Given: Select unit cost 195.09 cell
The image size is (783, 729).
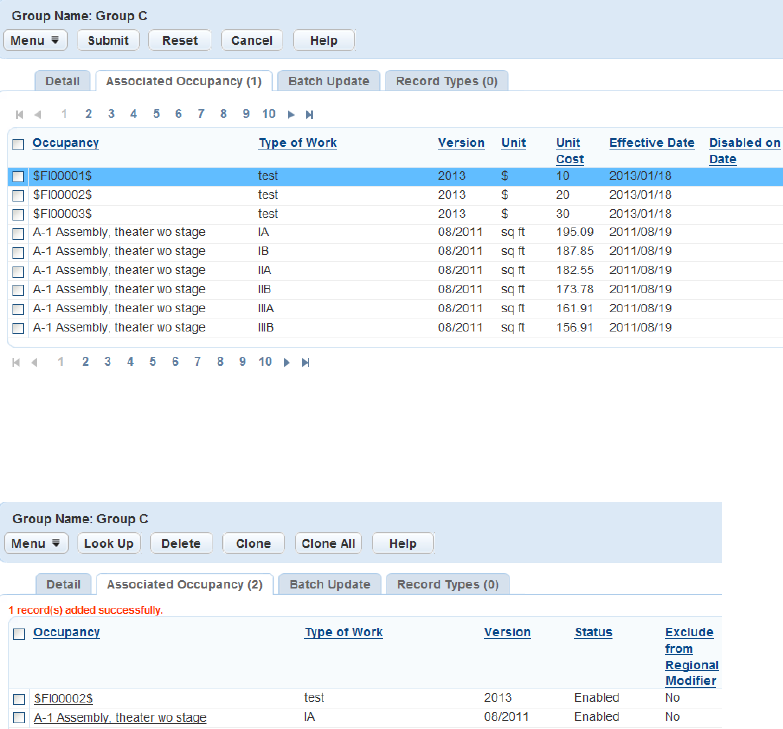Looking at the screenshot, I should pos(575,232).
